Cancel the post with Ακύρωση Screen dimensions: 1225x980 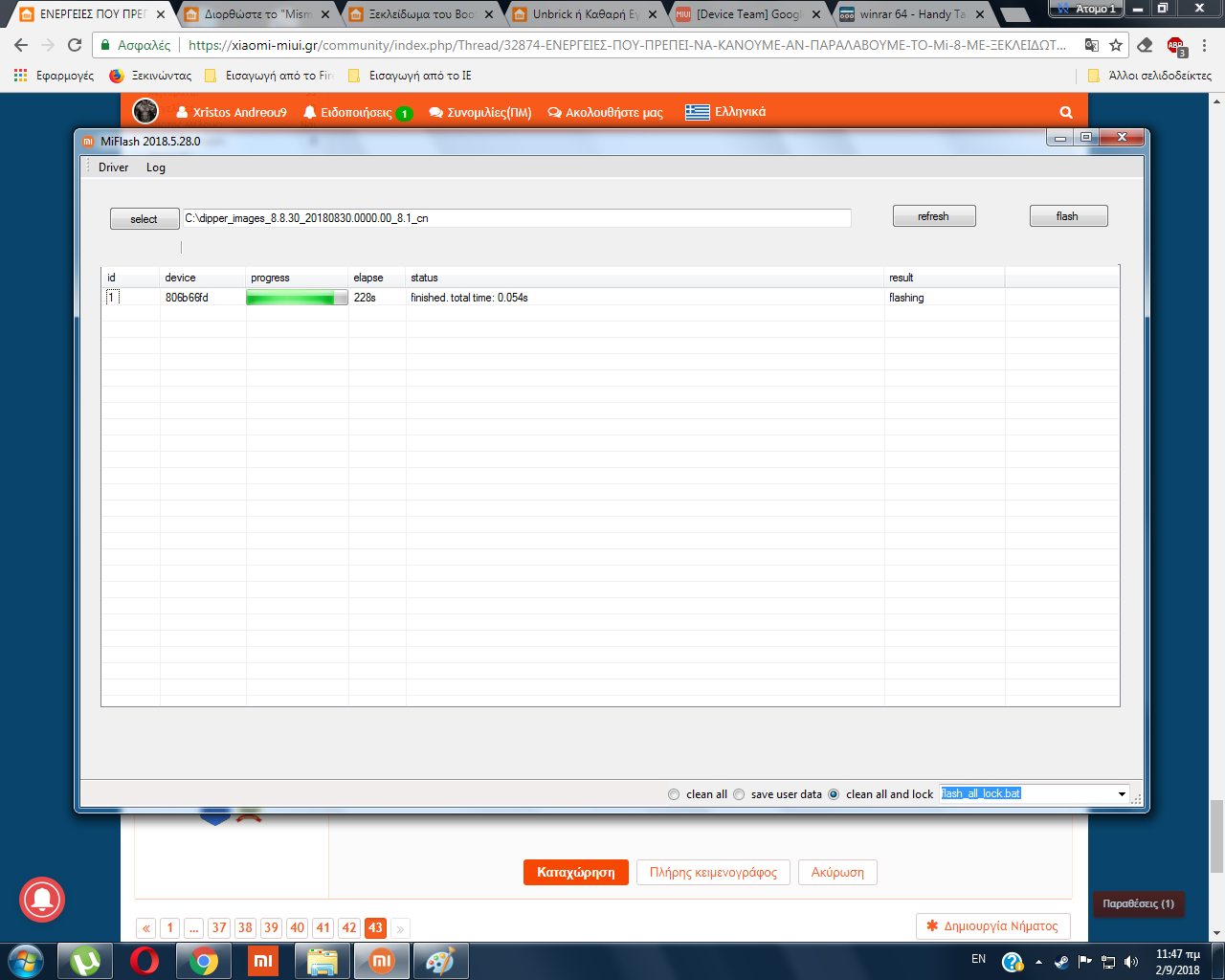pyautogui.click(x=837, y=873)
